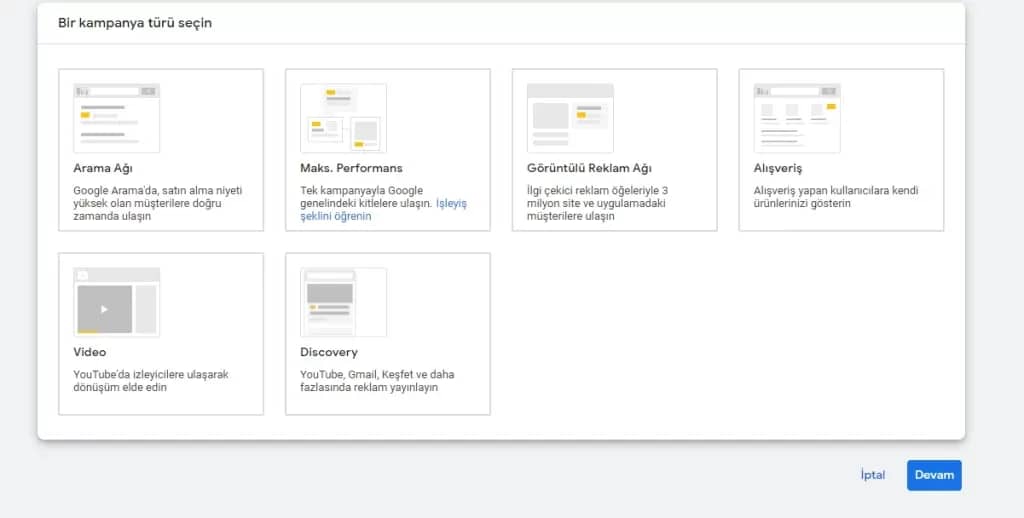
Task: Click the Görüntülü Reklam Ağı description text
Action: coord(597,203)
